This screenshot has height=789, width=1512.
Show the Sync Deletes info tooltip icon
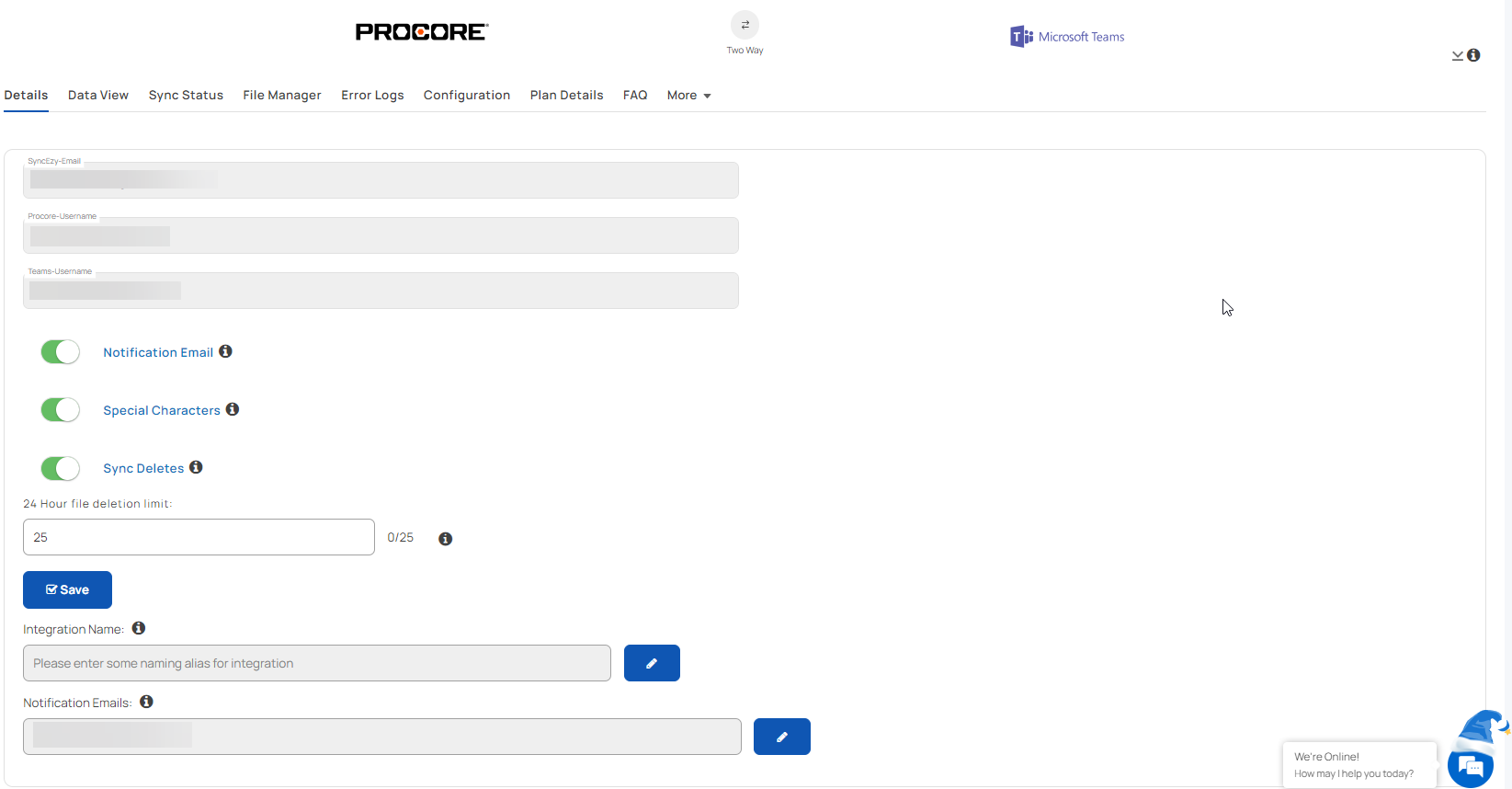coord(196,467)
